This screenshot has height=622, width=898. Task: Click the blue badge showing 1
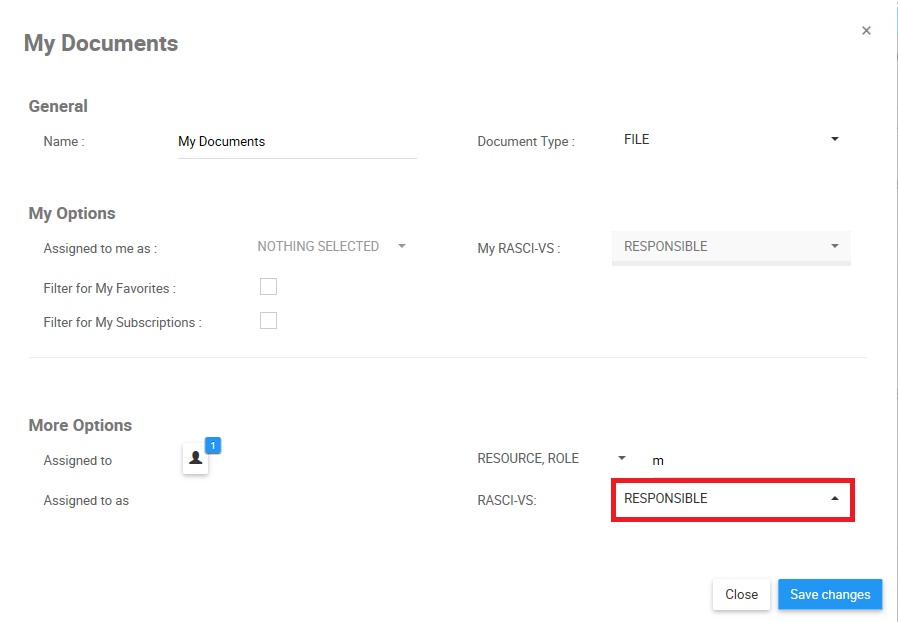[x=212, y=445]
